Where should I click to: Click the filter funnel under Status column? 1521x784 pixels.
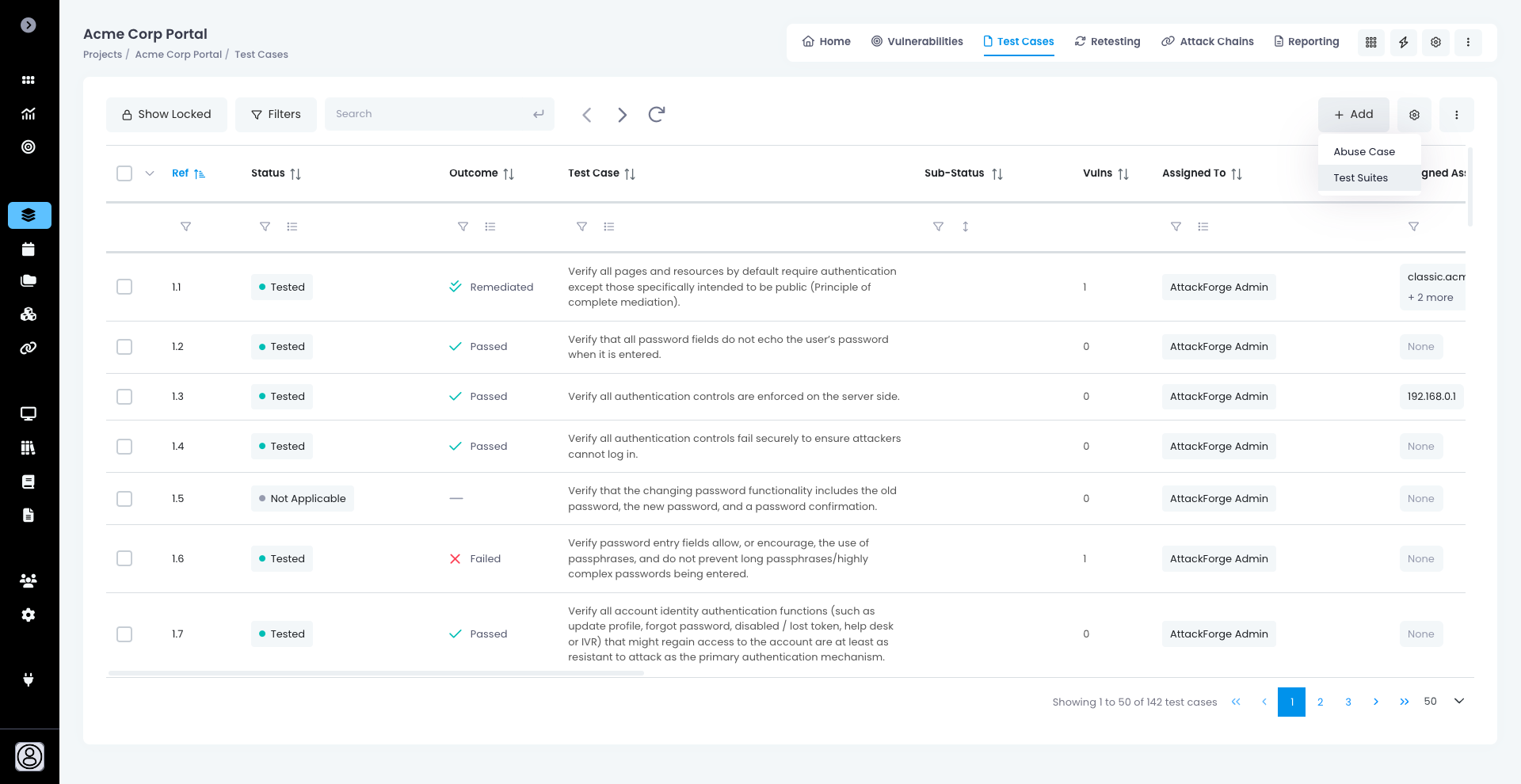pyautogui.click(x=265, y=226)
